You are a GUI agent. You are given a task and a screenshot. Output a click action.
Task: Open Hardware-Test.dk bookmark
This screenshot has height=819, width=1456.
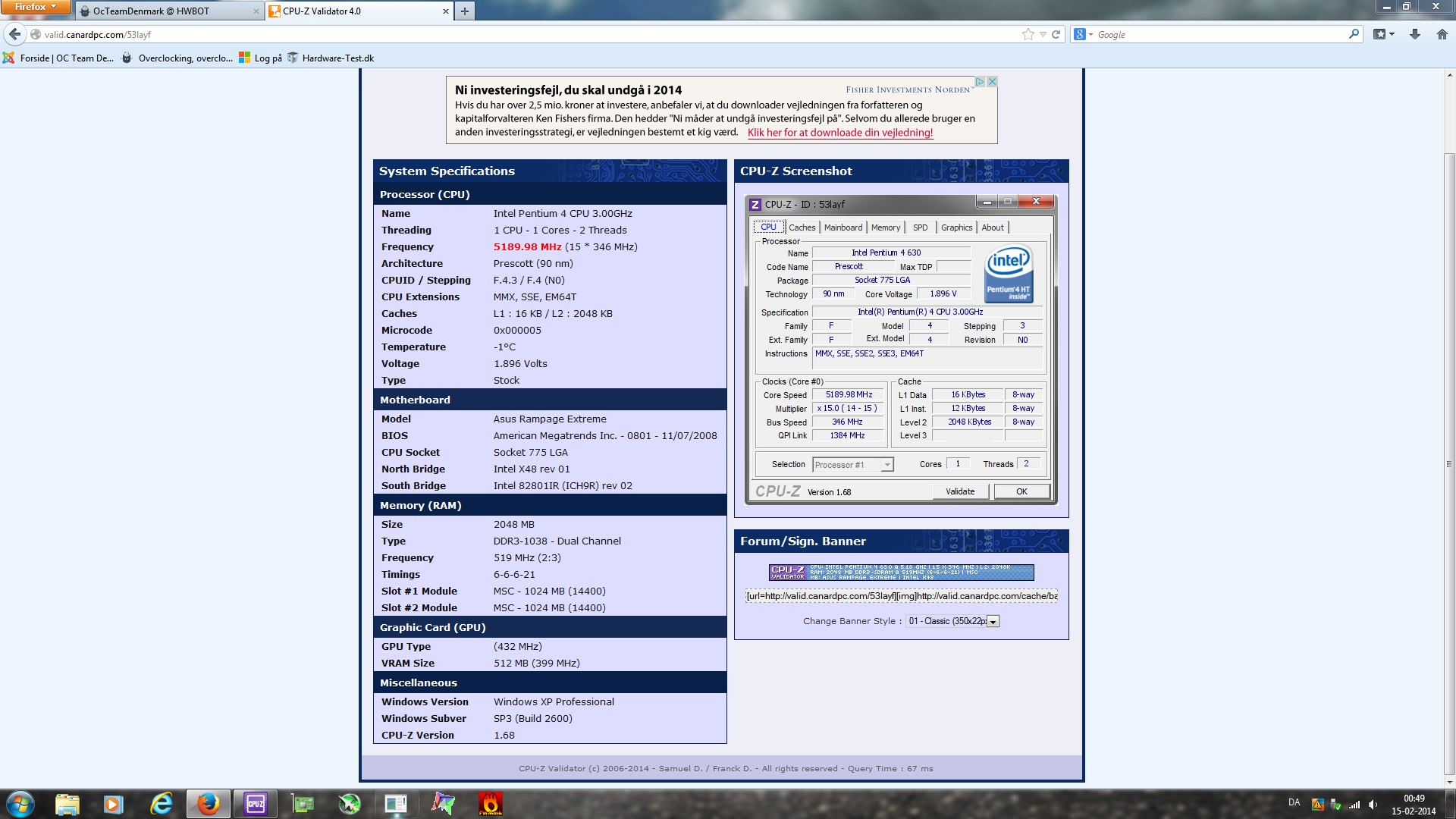point(331,58)
